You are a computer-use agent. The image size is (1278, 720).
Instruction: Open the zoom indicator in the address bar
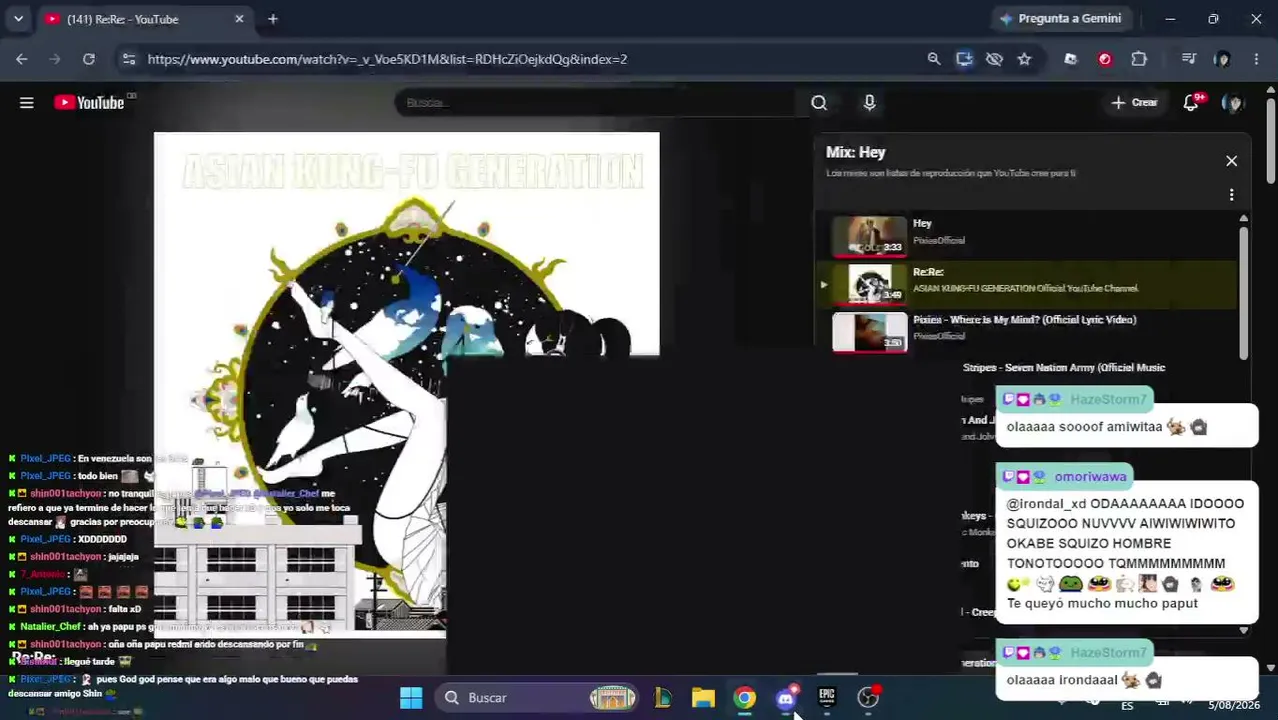tap(934, 59)
